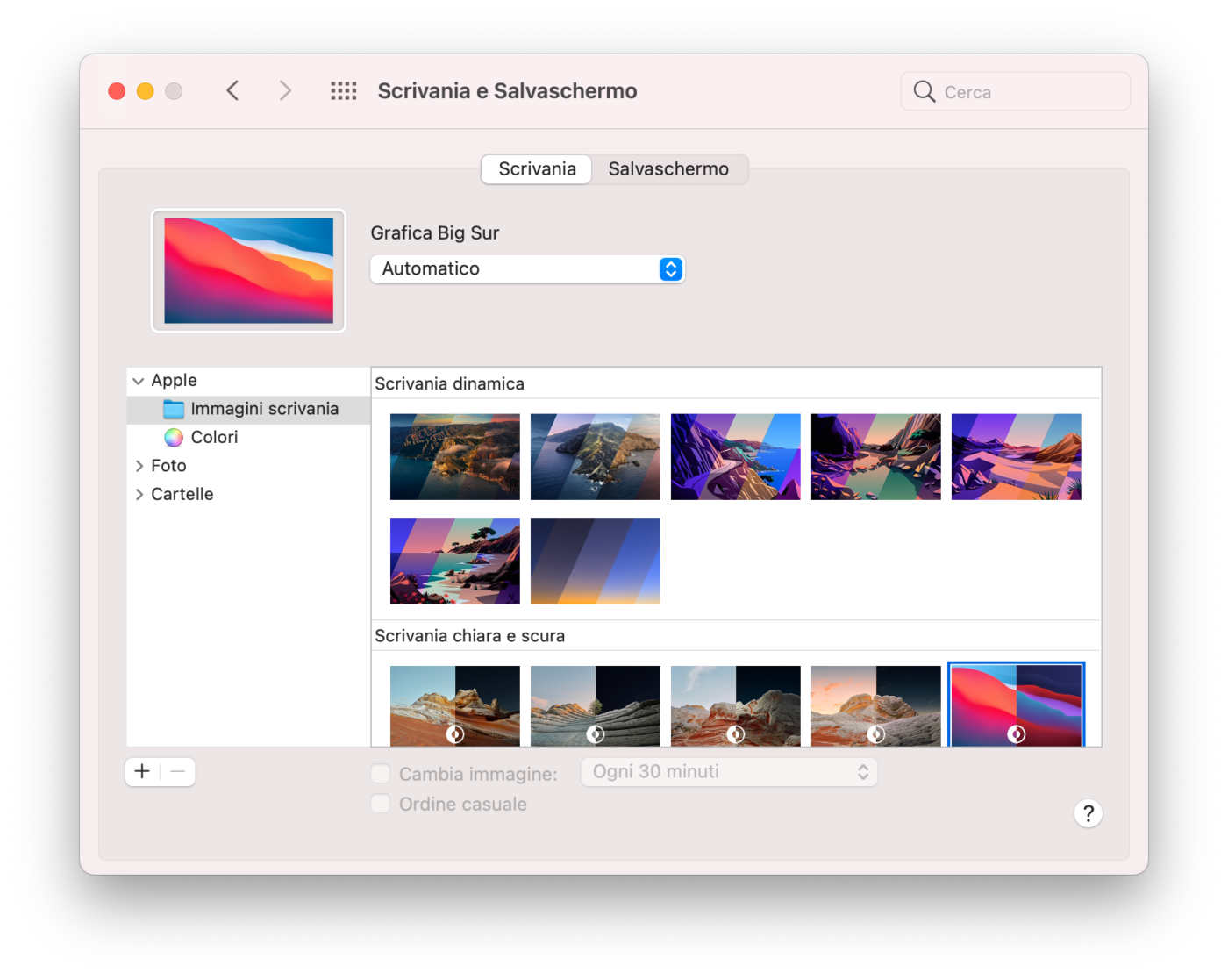Choose the solid gradient dynamic wallpaper
The image size is (1228, 980).
(x=595, y=561)
